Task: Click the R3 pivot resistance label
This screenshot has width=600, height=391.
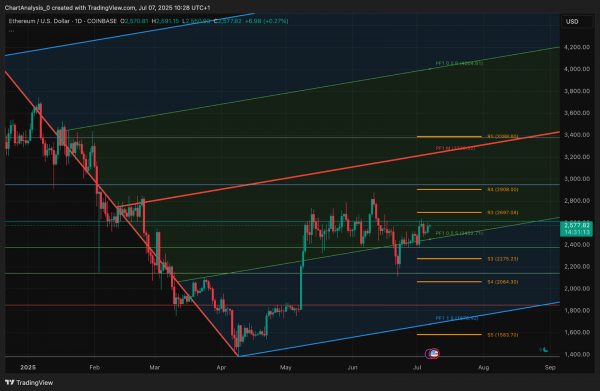Action: pyautogui.click(x=503, y=212)
